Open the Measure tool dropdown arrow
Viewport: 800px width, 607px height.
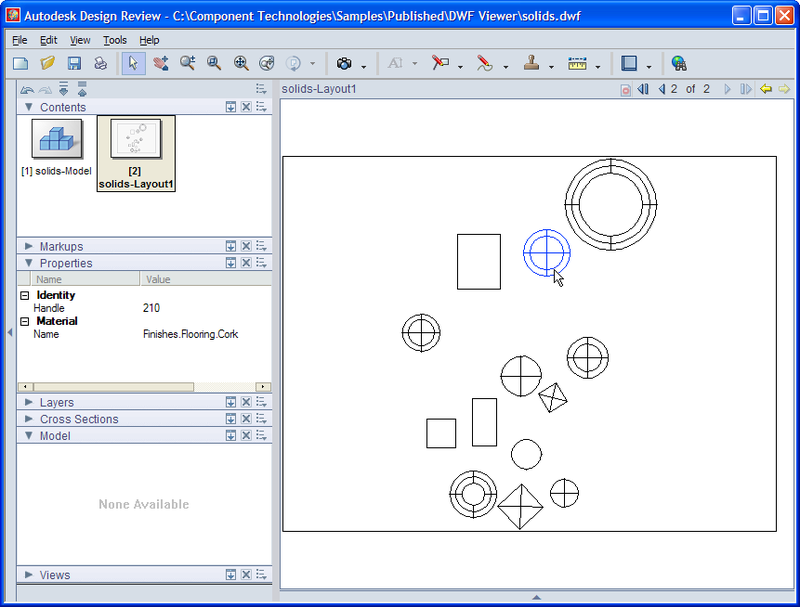(598, 66)
